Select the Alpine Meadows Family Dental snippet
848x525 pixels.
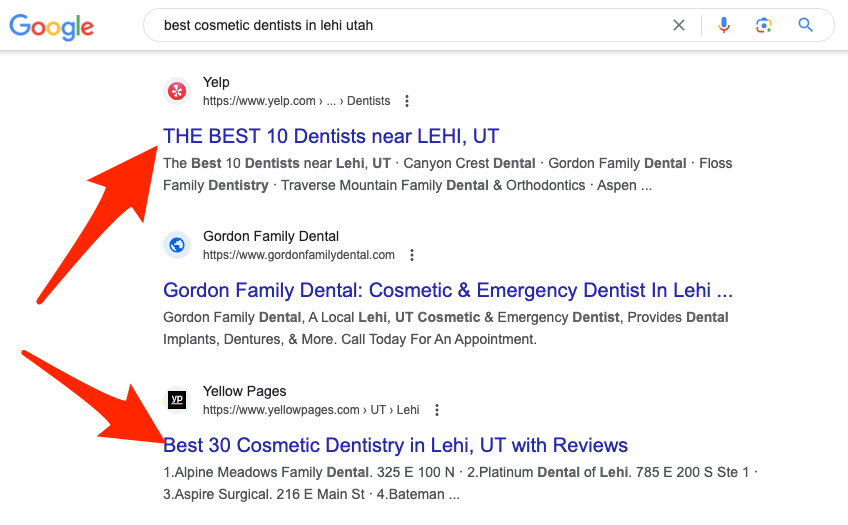click(x=461, y=483)
